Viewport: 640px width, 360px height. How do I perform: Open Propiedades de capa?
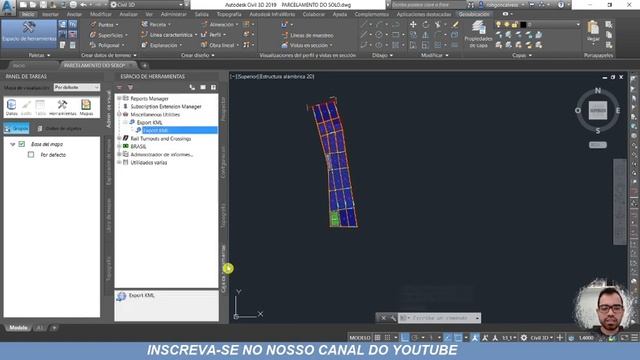(x=478, y=34)
